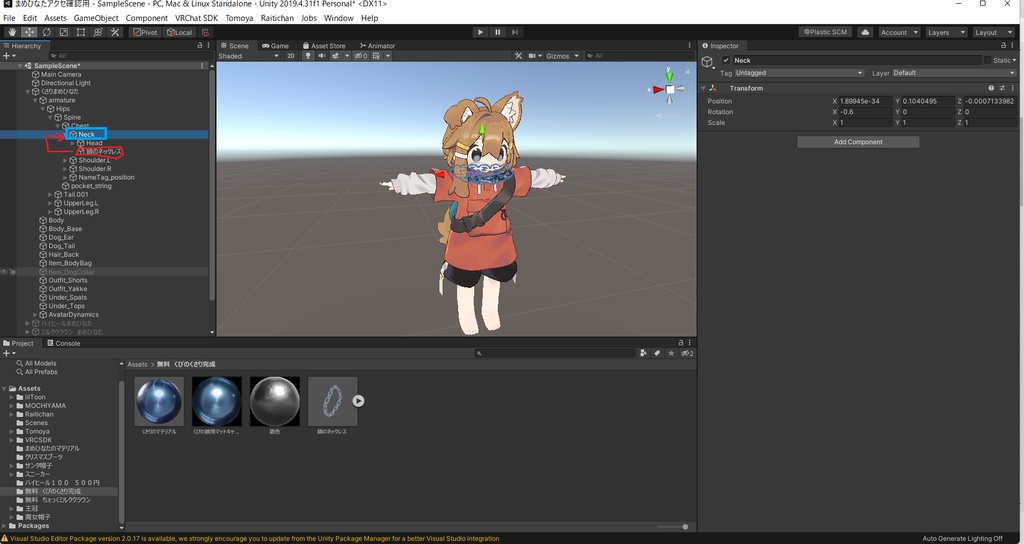The height and width of the screenshot is (544, 1024).
Task: Select the Hand tool
Action: [x=12, y=32]
